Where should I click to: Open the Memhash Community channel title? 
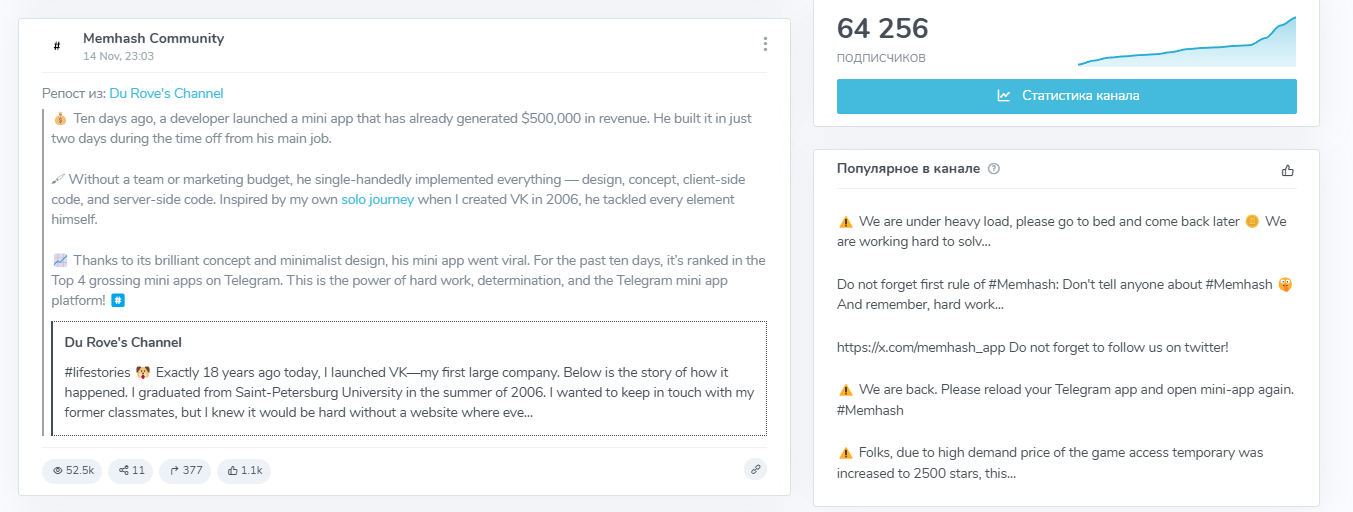(x=153, y=39)
